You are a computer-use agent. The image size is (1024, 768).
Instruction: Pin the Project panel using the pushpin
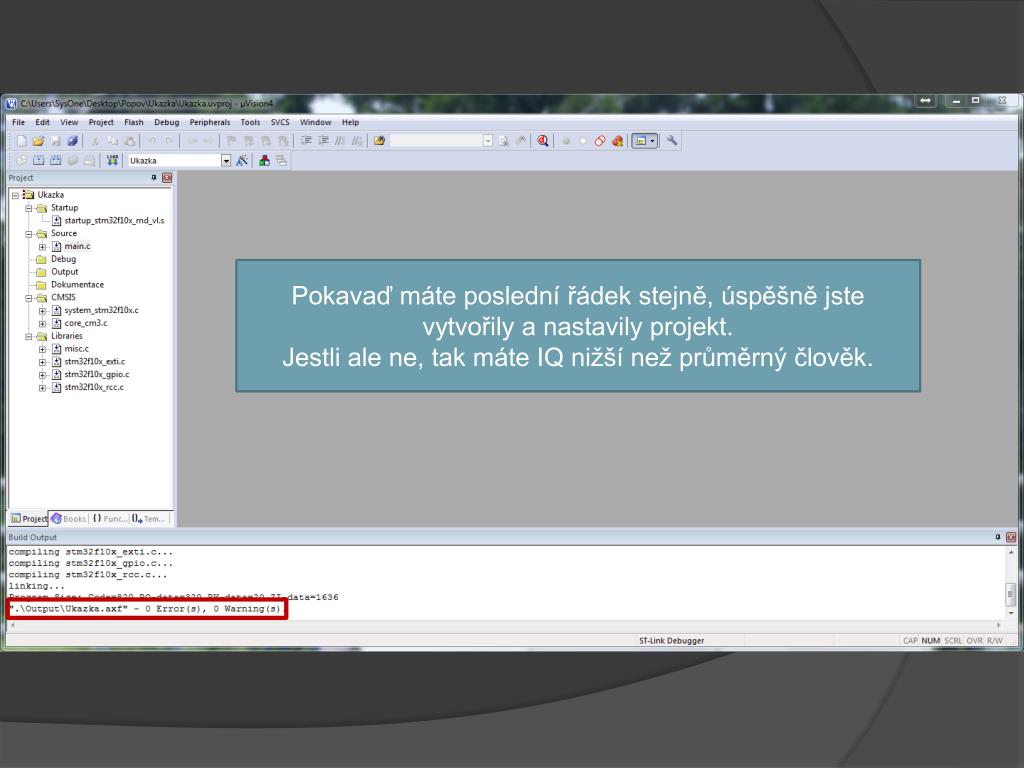(x=154, y=178)
